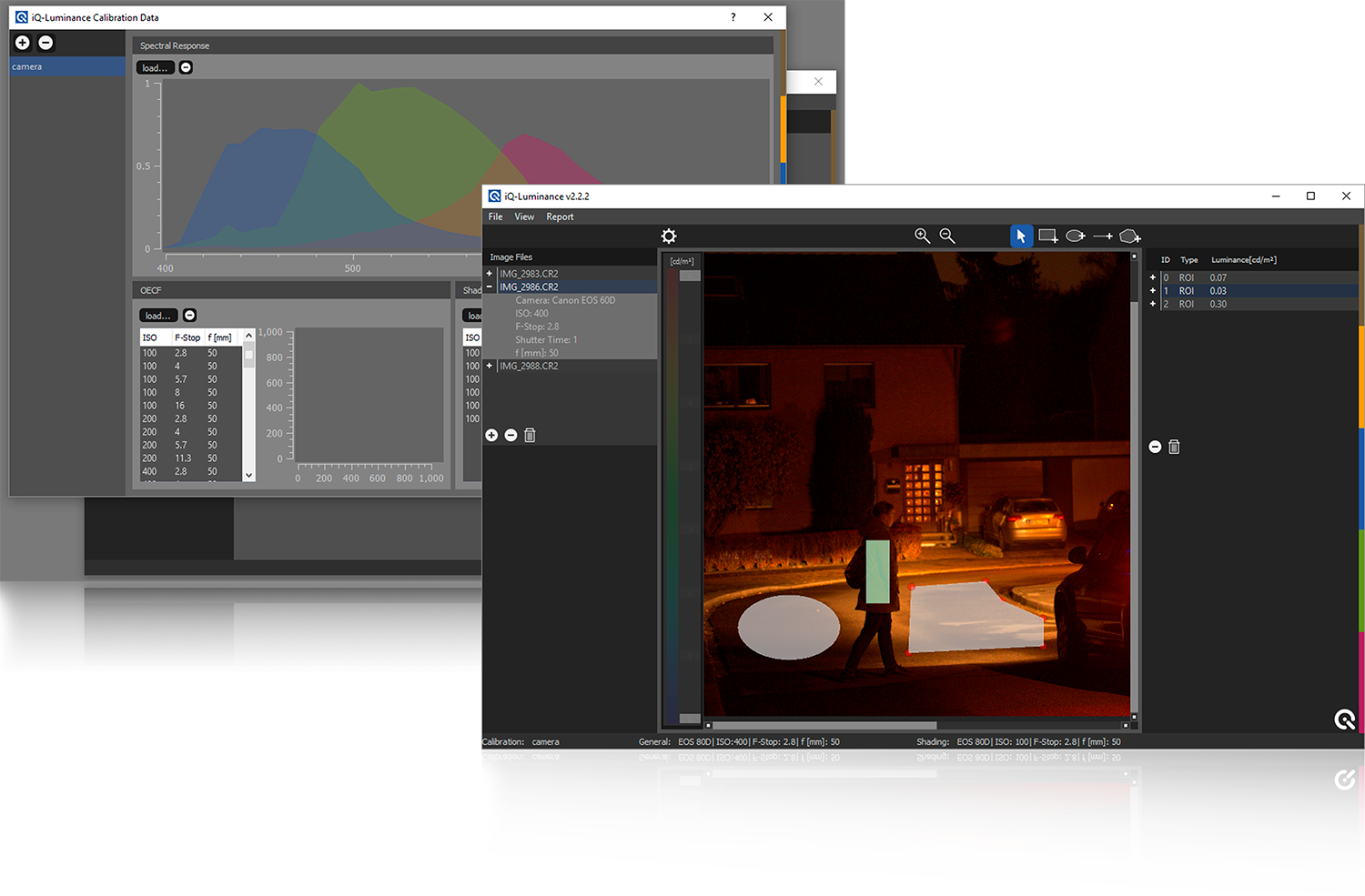Expand IMG_2983.CR2 file details

pos(490,274)
